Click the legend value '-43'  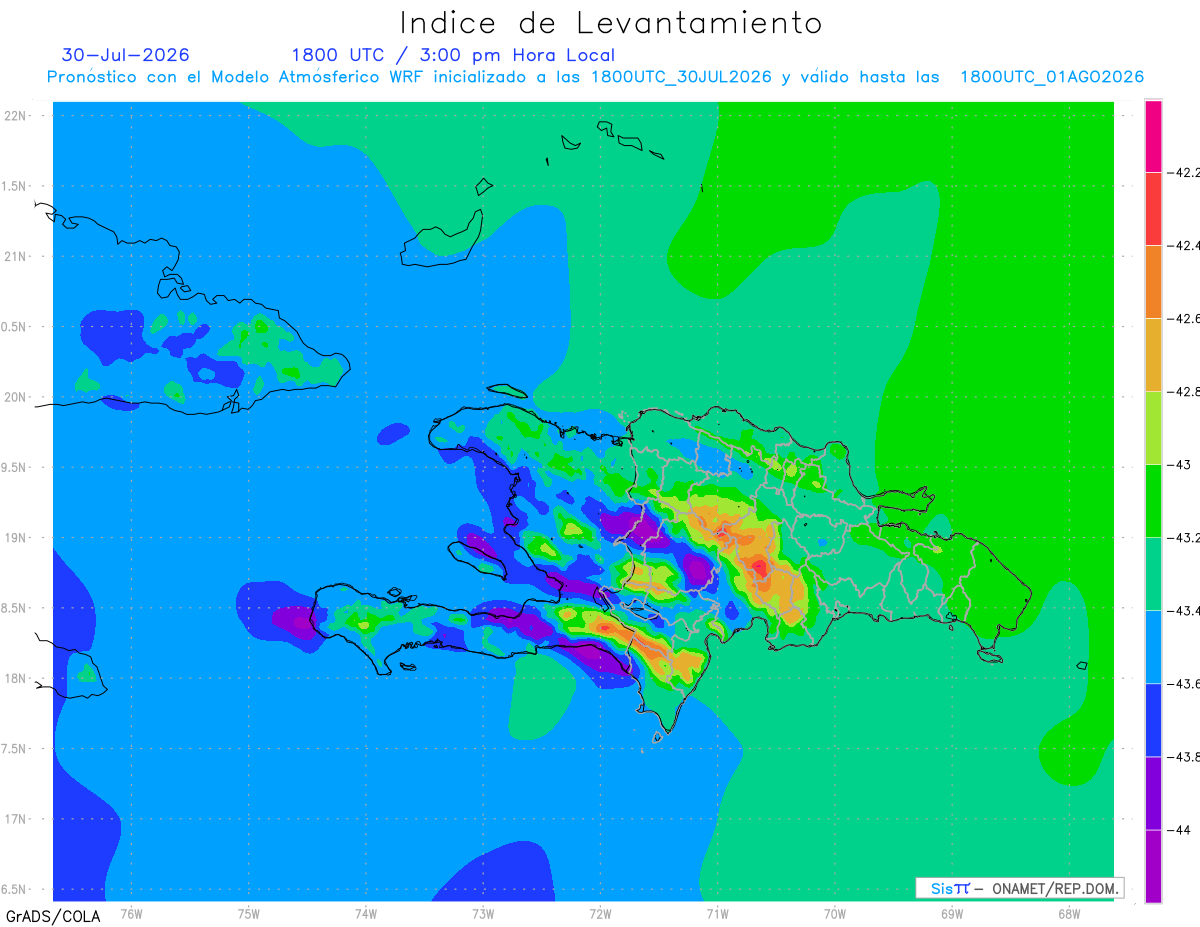click(x=1180, y=464)
